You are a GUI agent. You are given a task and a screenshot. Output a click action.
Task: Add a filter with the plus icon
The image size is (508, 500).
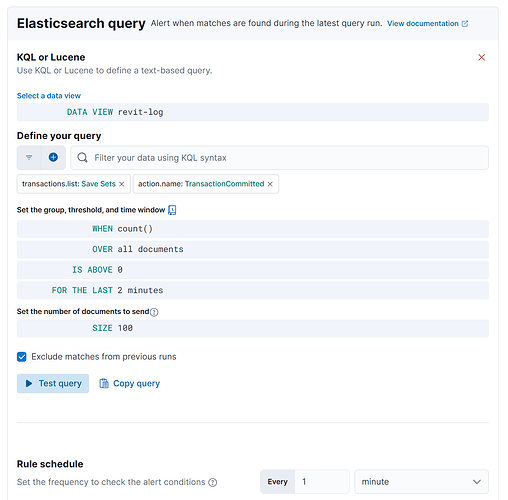pyautogui.click(x=53, y=157)
